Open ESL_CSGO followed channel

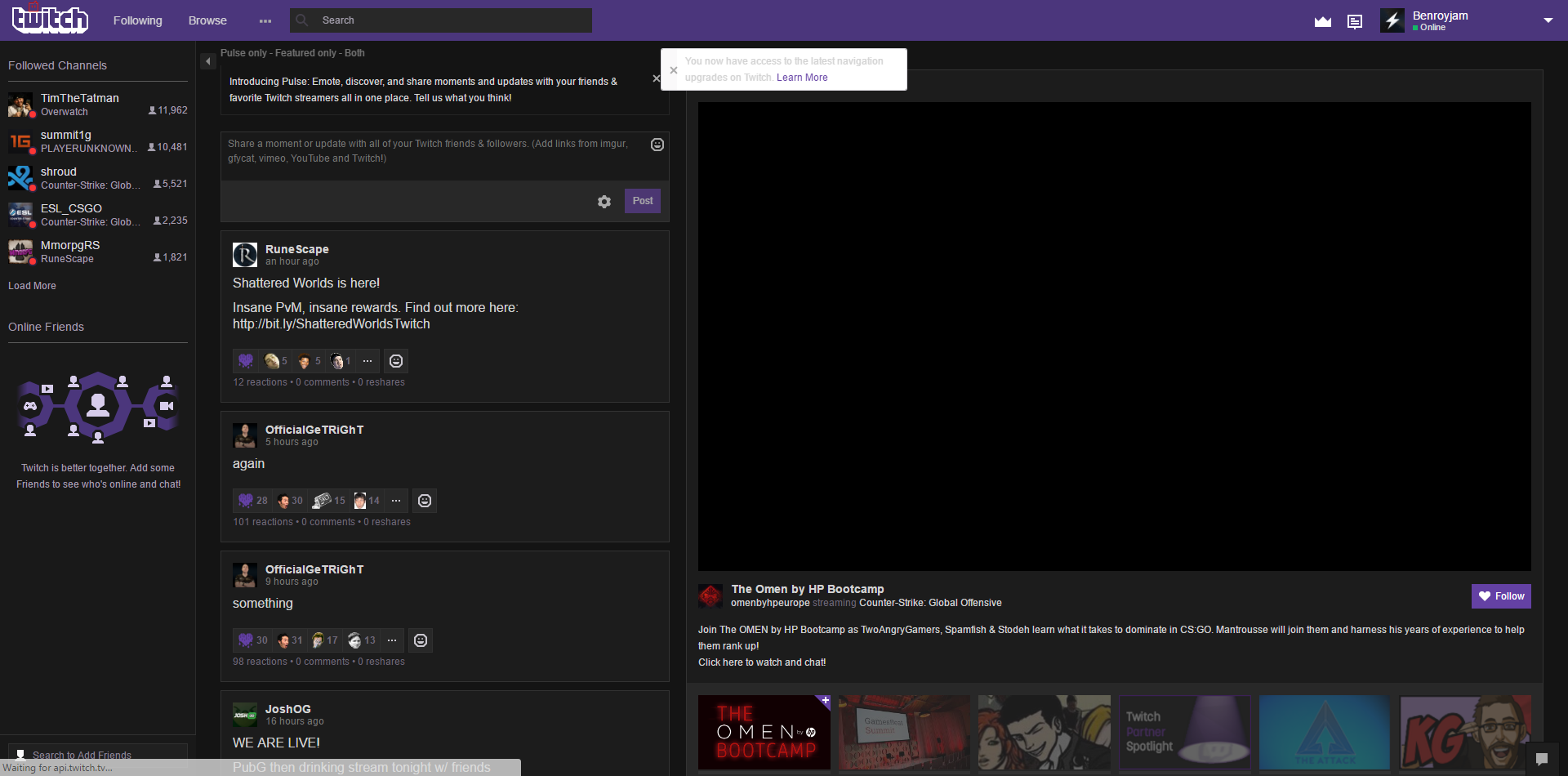coord(98,215)
